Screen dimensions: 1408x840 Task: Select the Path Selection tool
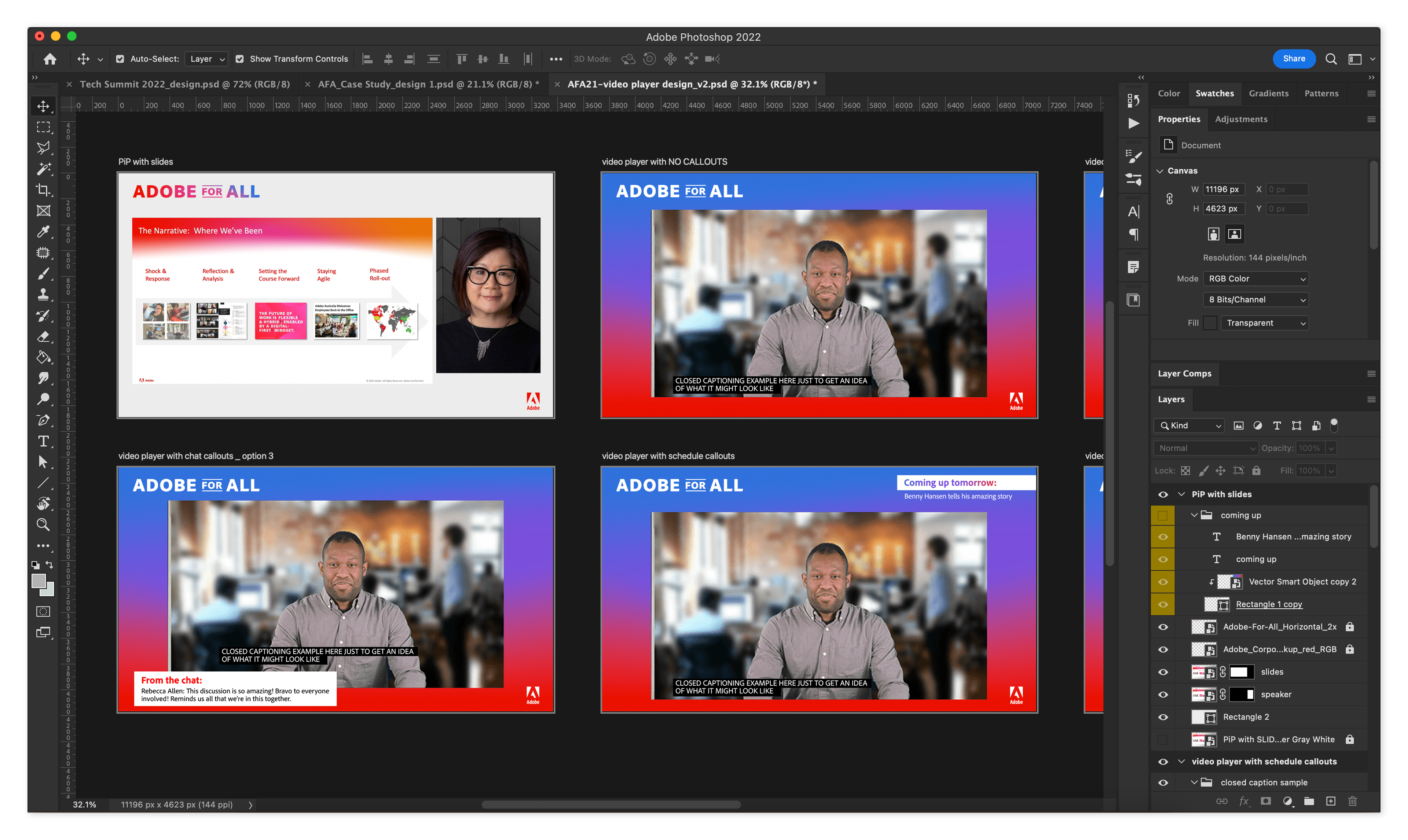43,462
